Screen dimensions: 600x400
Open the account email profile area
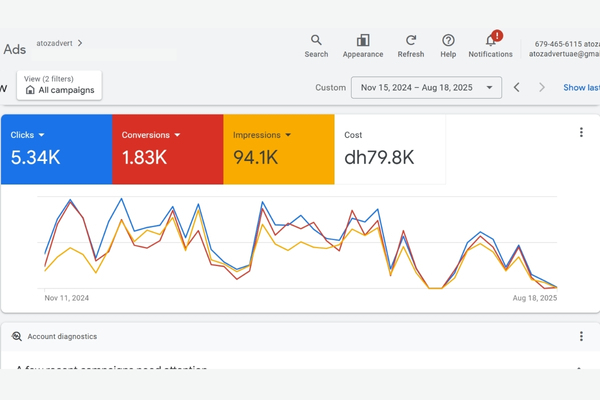(566, 49)
